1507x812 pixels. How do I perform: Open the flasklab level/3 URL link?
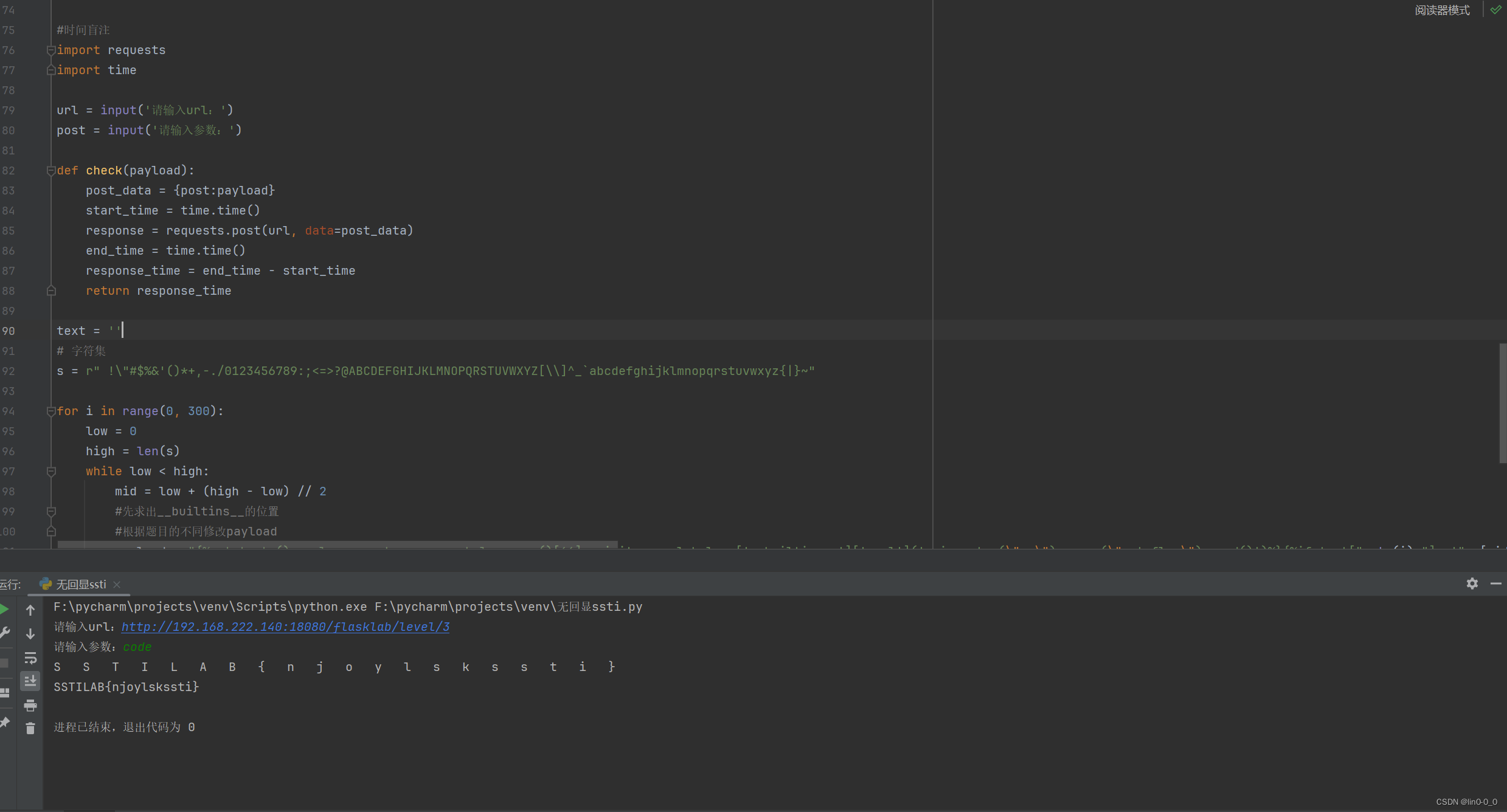(285, 627)
